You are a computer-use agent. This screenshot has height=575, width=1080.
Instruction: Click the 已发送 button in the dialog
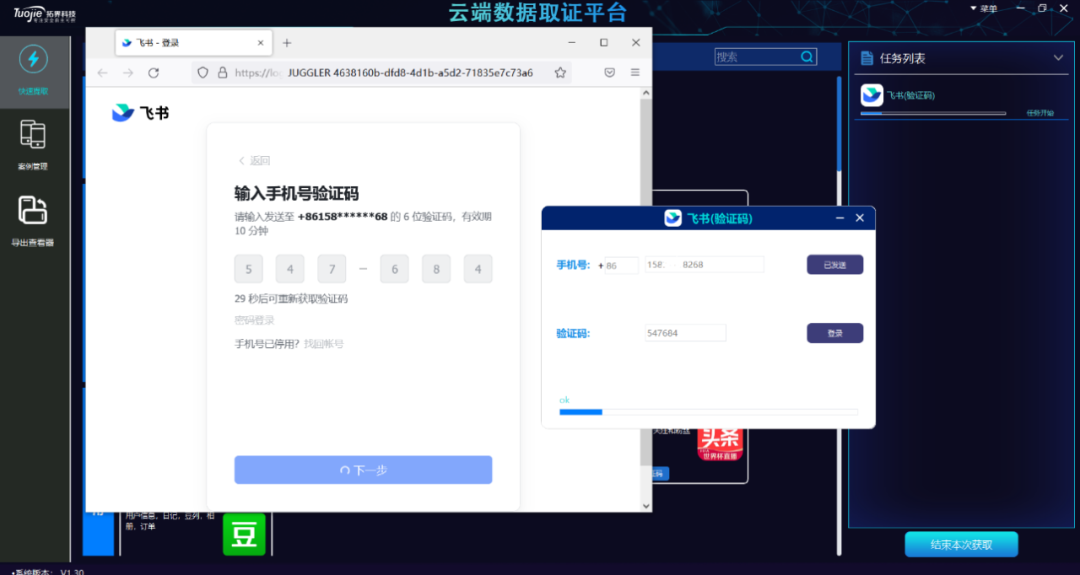click(835, 264)
